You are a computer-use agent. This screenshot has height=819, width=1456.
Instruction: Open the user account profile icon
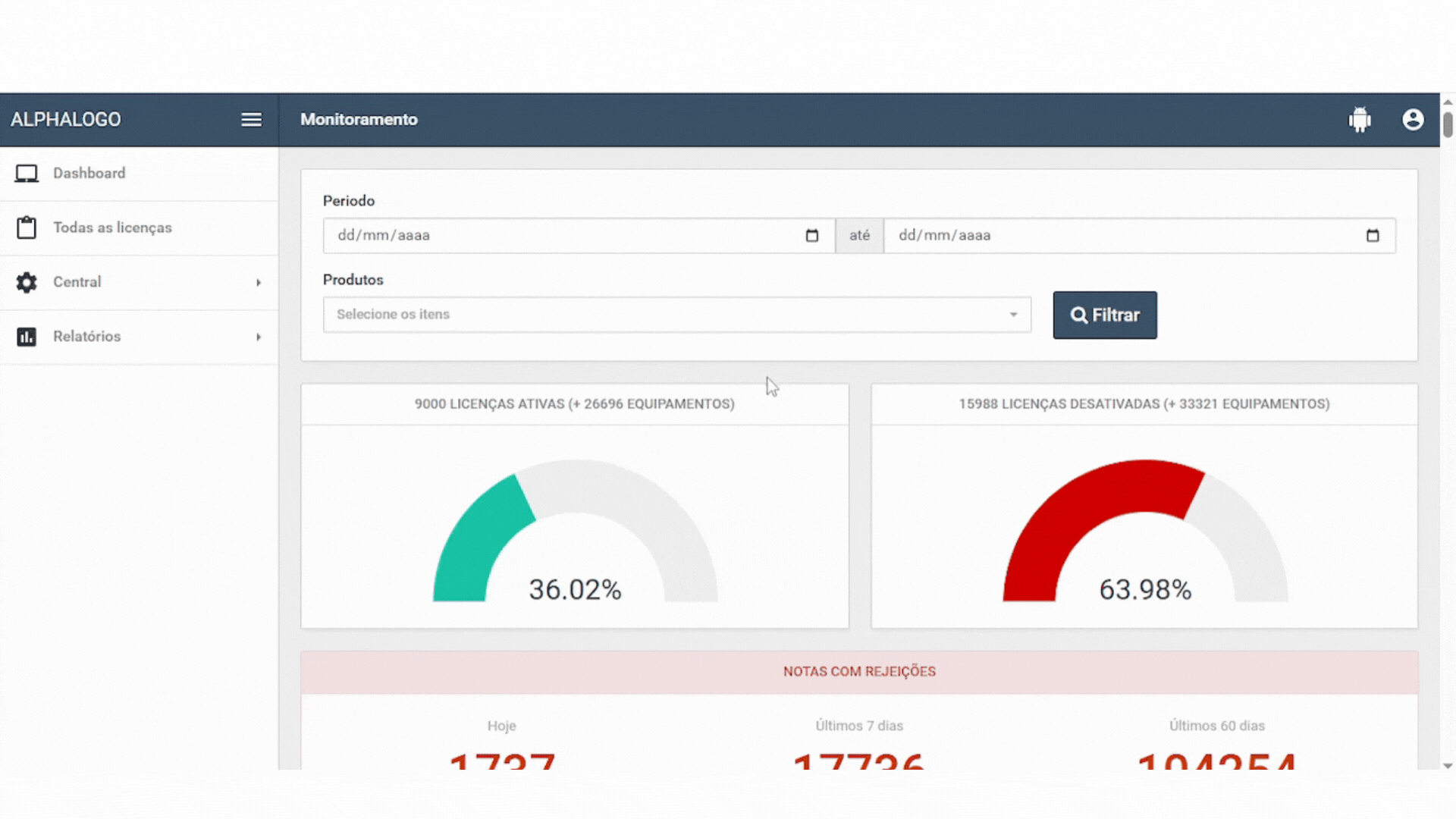1413,120
